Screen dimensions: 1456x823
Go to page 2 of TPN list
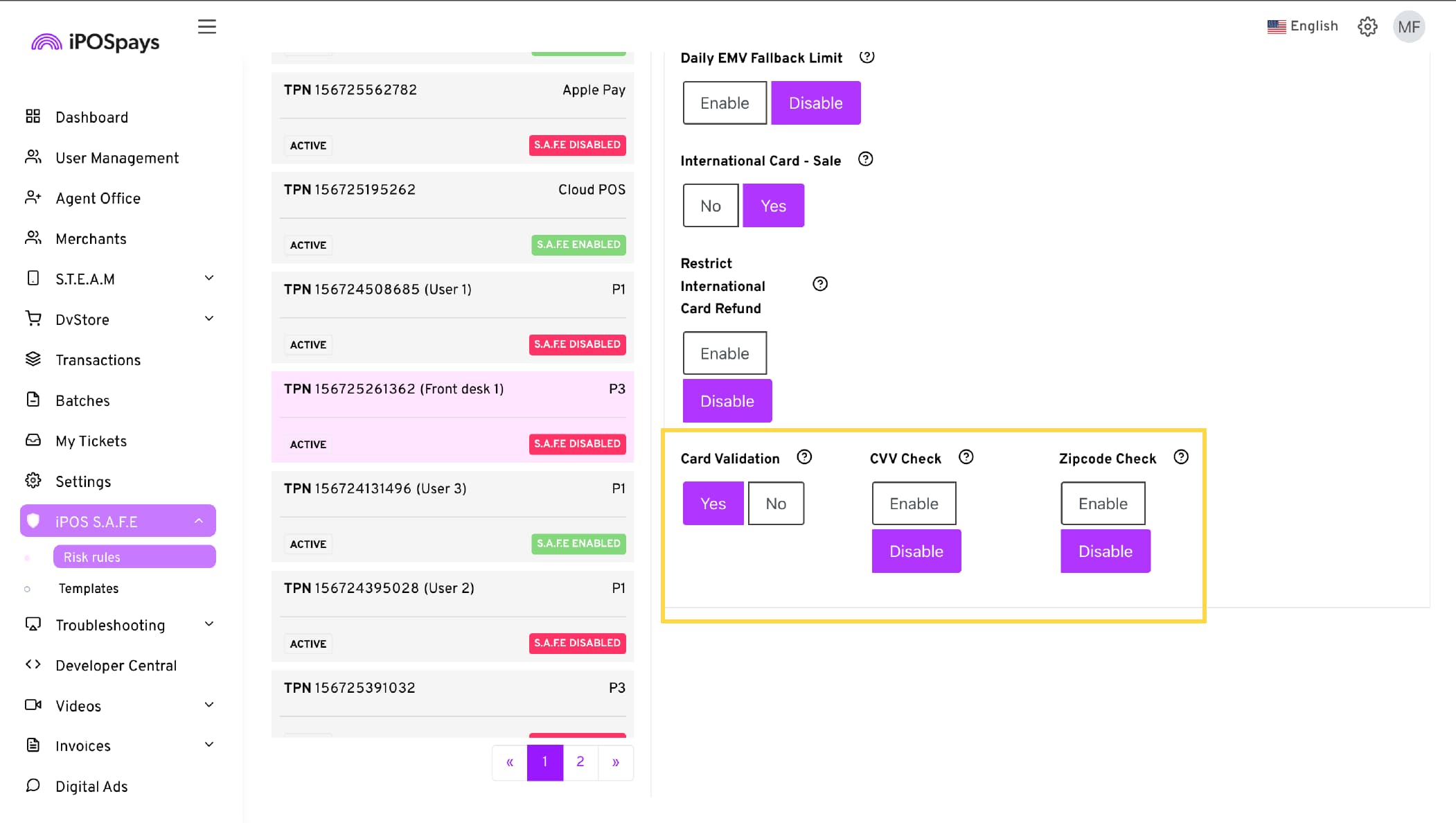coord(580,761)
